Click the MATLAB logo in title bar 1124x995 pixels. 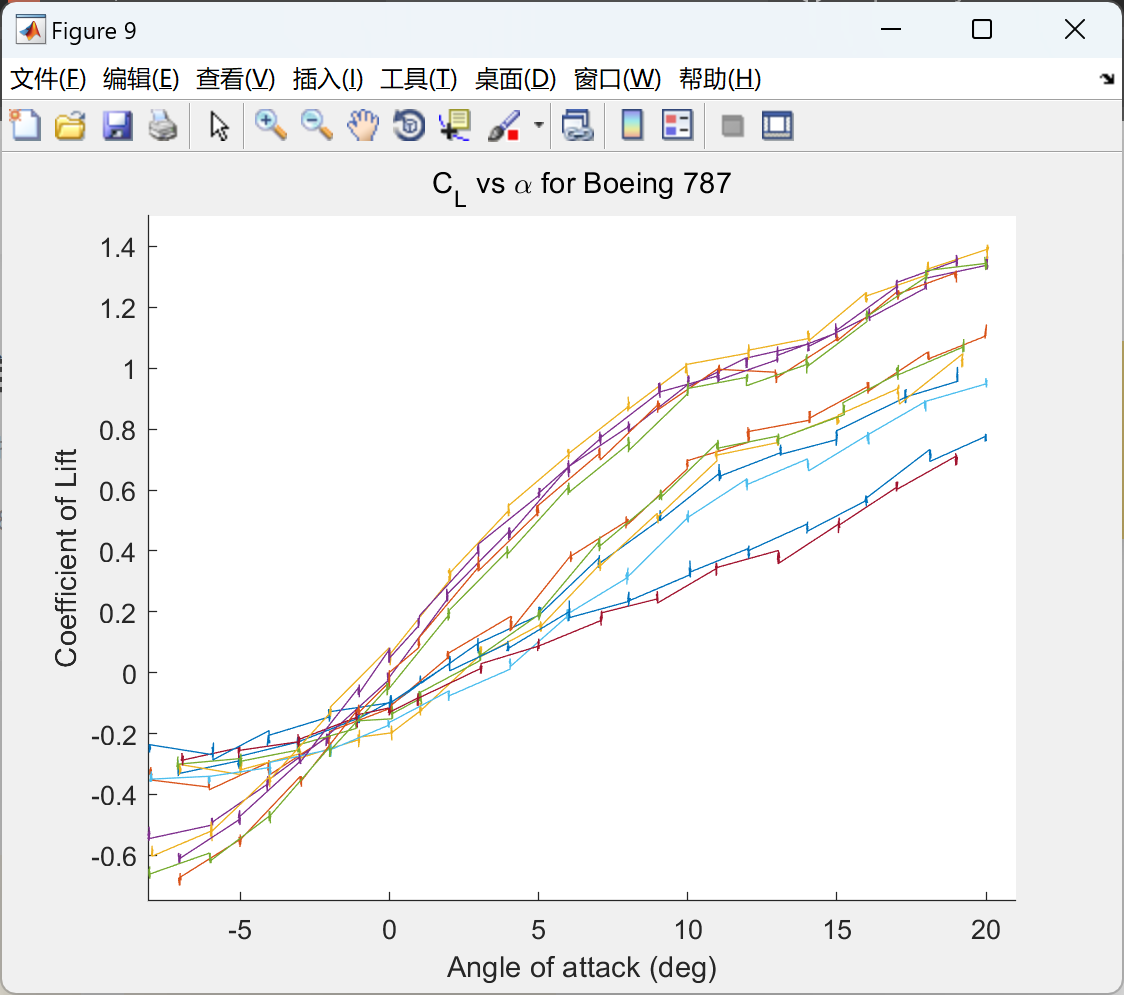pos(31,29)
